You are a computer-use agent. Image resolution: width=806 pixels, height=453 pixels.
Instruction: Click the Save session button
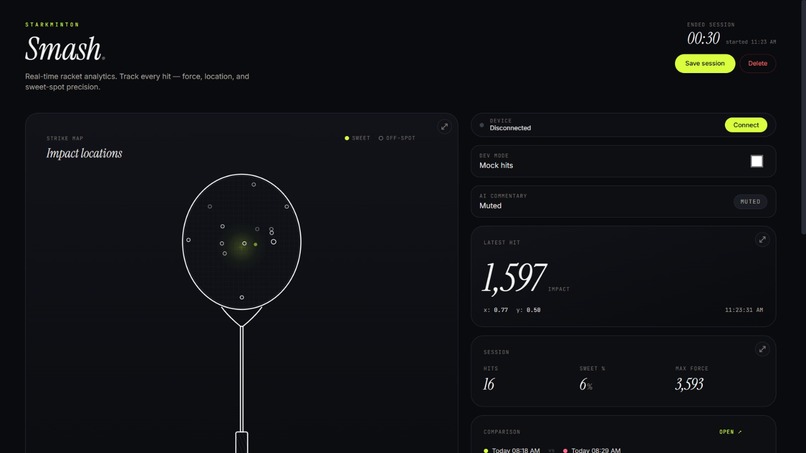705,63
